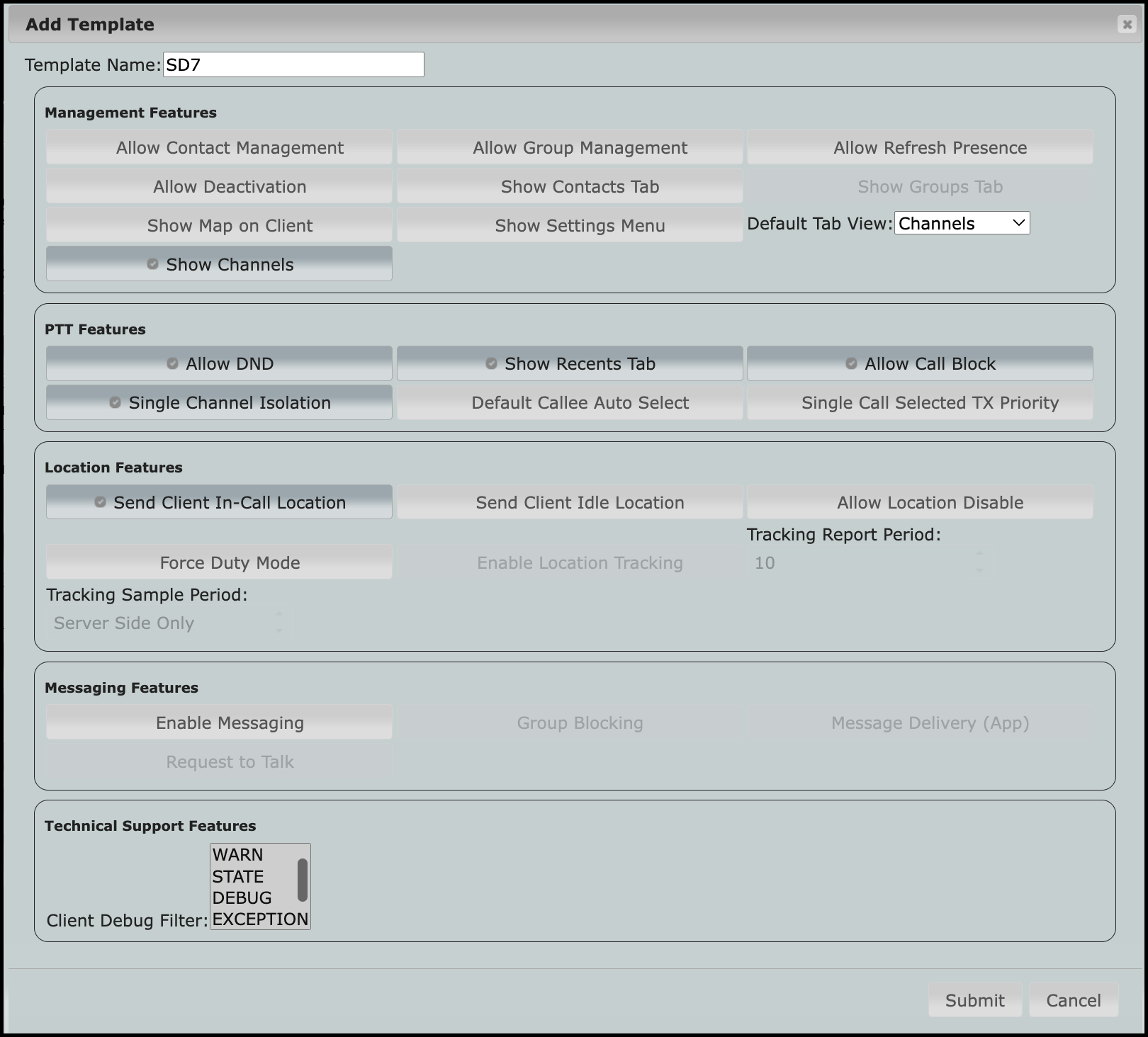Disable the Show Recents Tab option

(569, 363)
